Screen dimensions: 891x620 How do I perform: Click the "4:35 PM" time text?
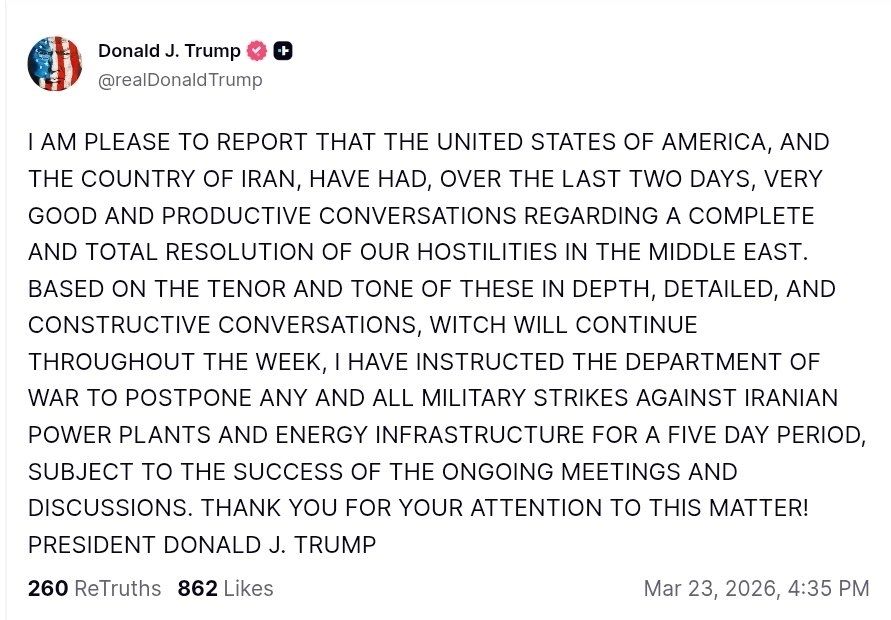pyautogui.click(x=828, y=588)
